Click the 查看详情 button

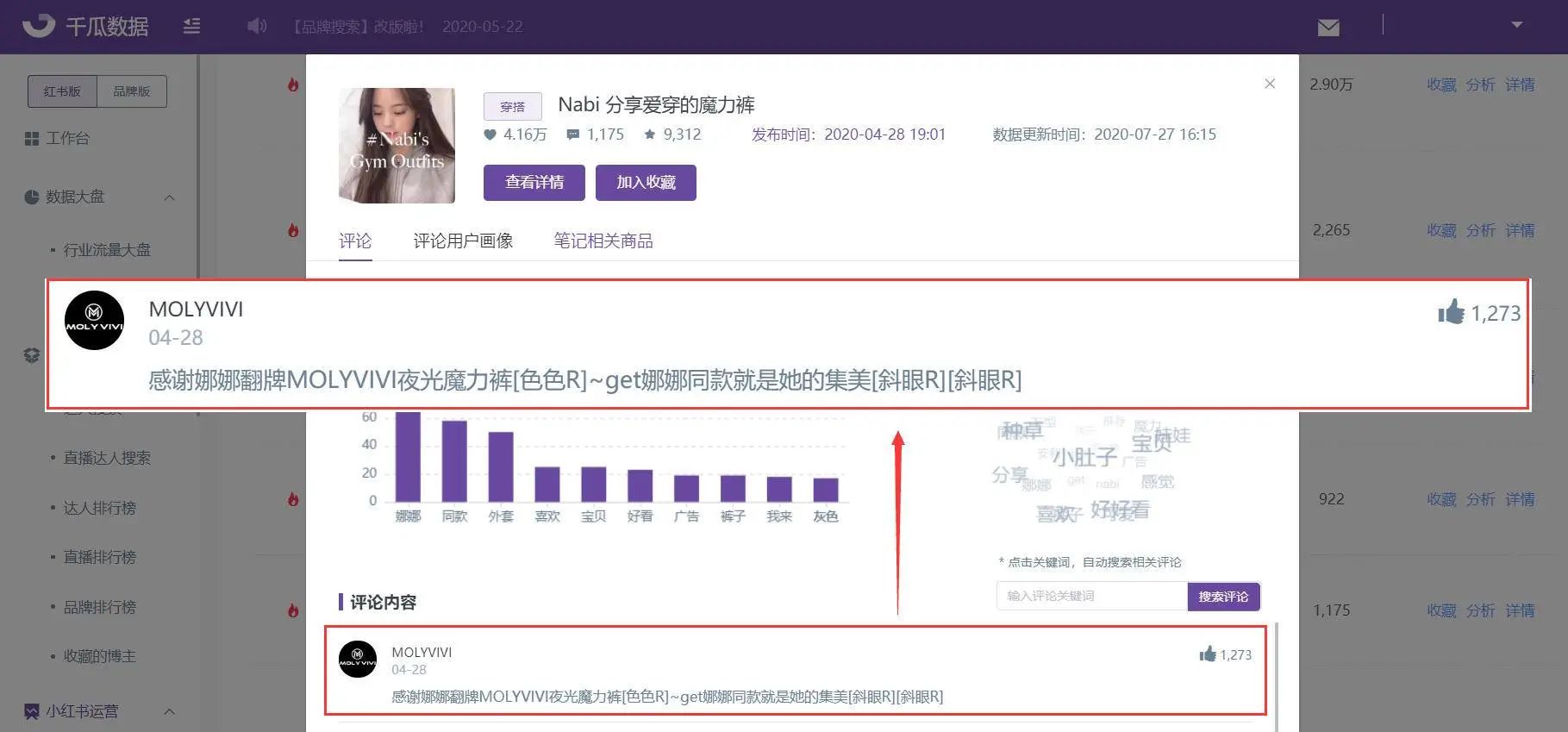[x=534, y=183]
